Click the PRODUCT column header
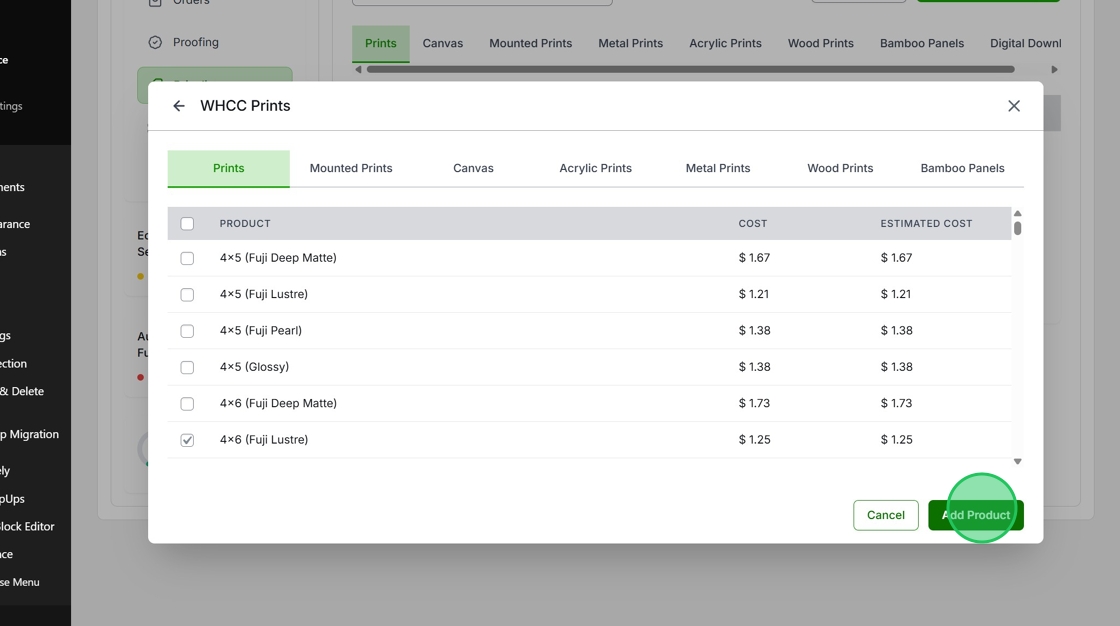This screenshot has width=1120, height=626. (x=245, y=224)
